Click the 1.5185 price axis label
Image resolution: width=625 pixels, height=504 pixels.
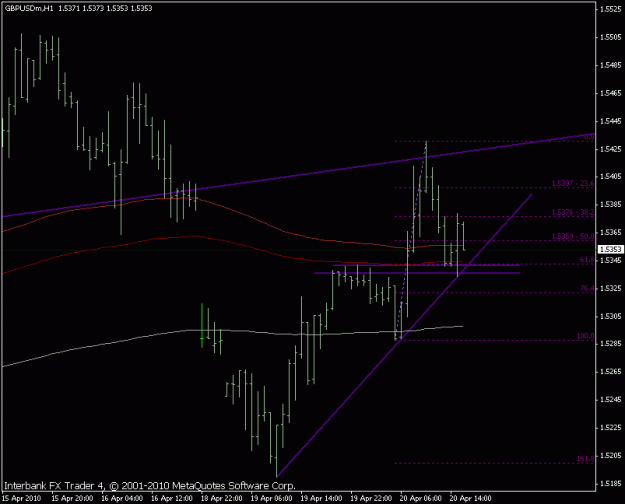pos(611,483)
